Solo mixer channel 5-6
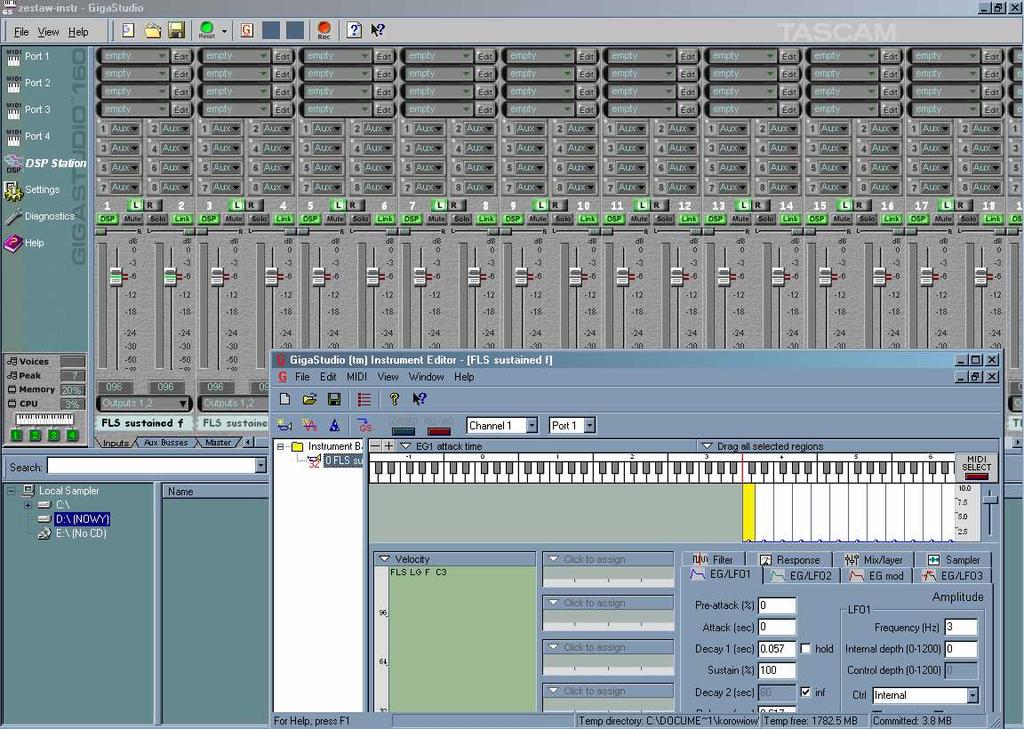 pos(360,219)
